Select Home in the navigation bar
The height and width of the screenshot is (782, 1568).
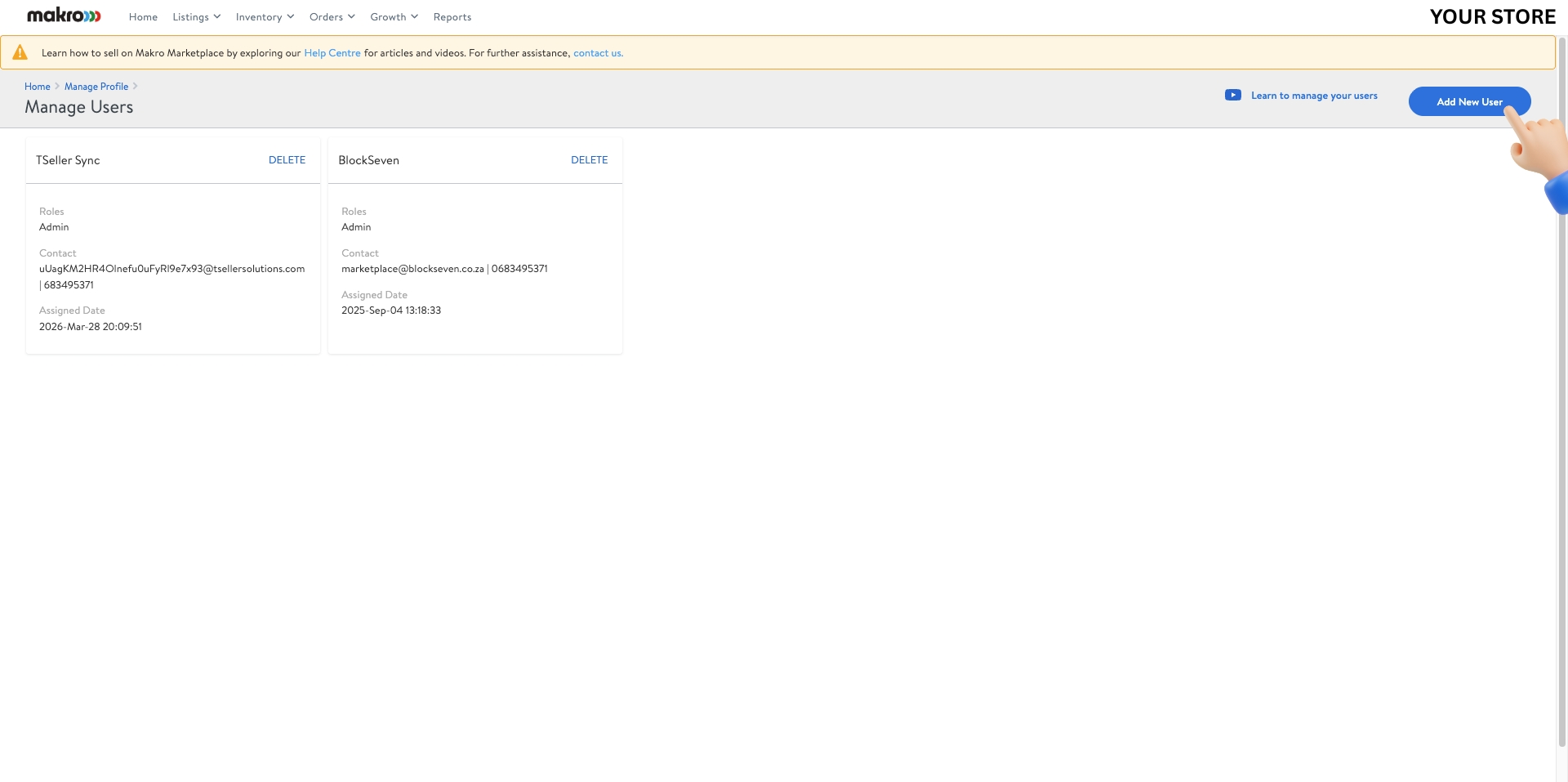point(143,16)
